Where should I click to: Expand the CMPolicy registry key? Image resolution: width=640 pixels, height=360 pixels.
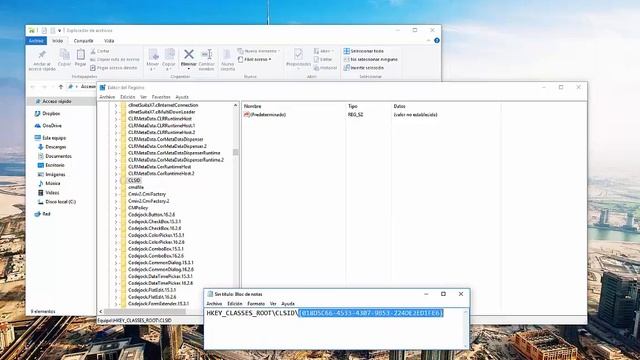tap(116, 208)
